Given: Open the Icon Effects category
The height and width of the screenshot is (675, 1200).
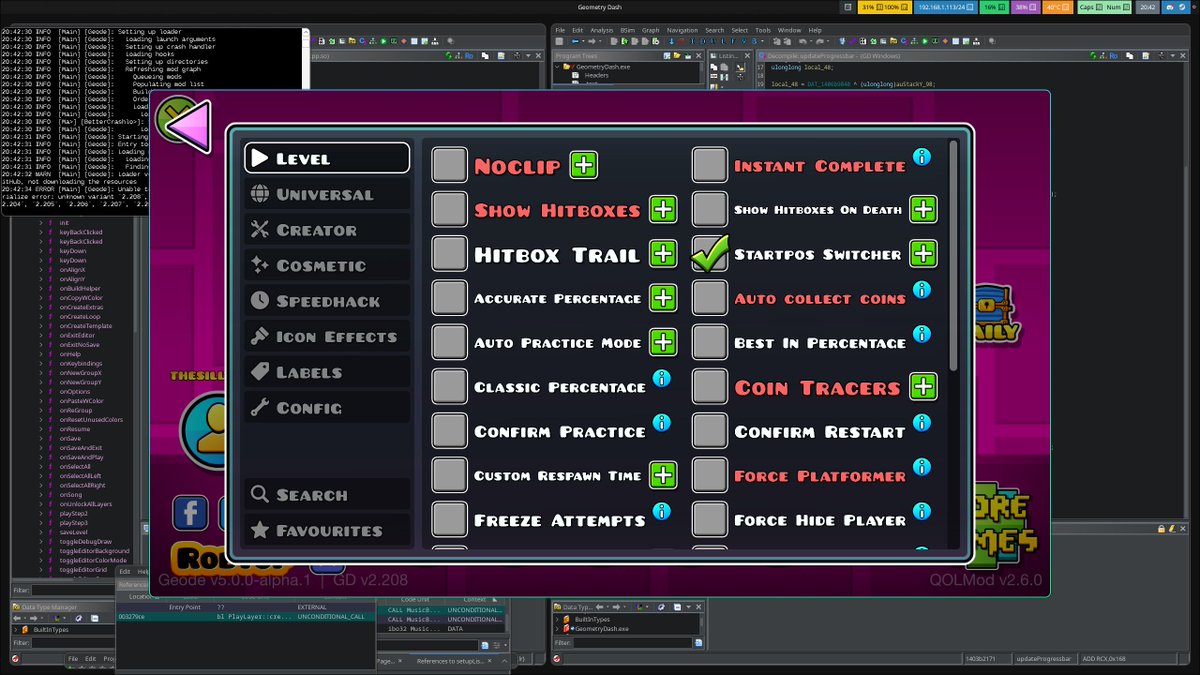Looking at the screenshot, I should pos(327,337).
